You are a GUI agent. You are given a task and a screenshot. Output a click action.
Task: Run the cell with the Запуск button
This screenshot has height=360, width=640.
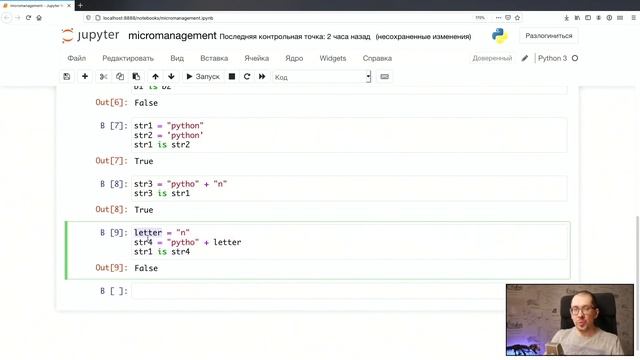click(203, 77)
